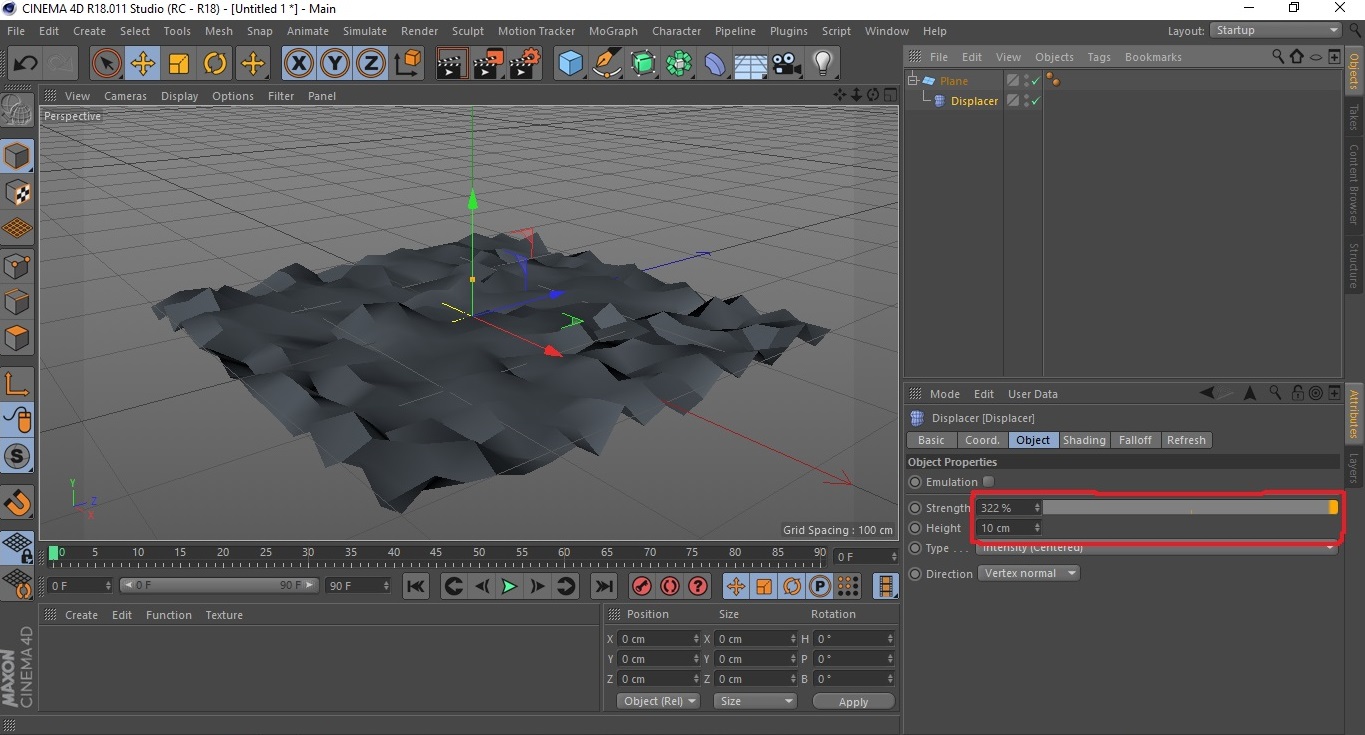
Task: Click the Coordinate System icon
Action: (408, 64)
